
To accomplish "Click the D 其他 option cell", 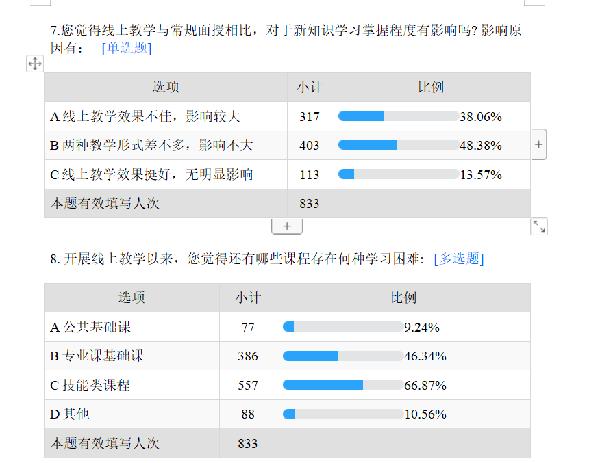I will tap(130, 413).
